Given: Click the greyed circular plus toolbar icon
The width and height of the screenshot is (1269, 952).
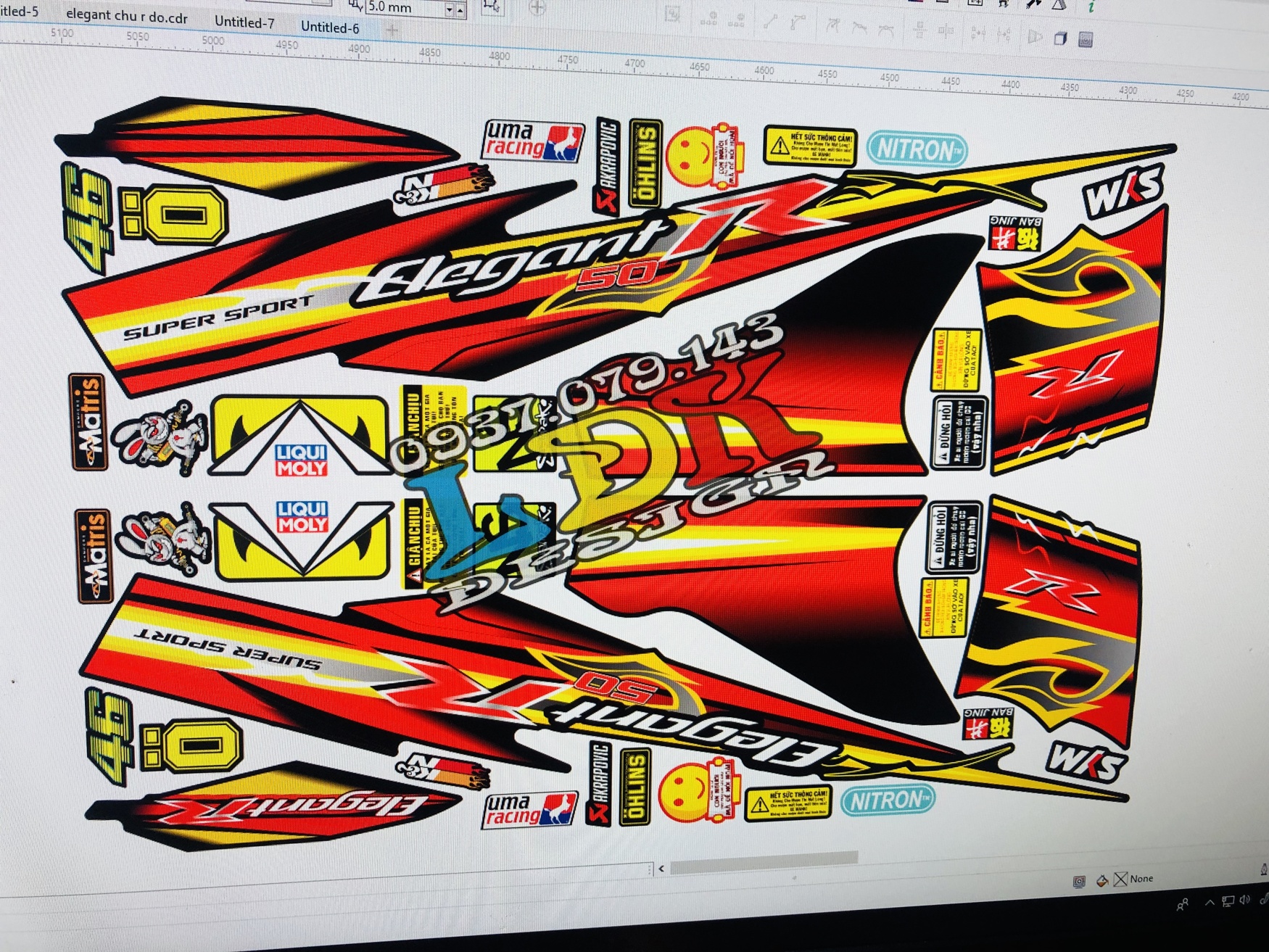Looking at the screenshot, I should click(537, 8).
